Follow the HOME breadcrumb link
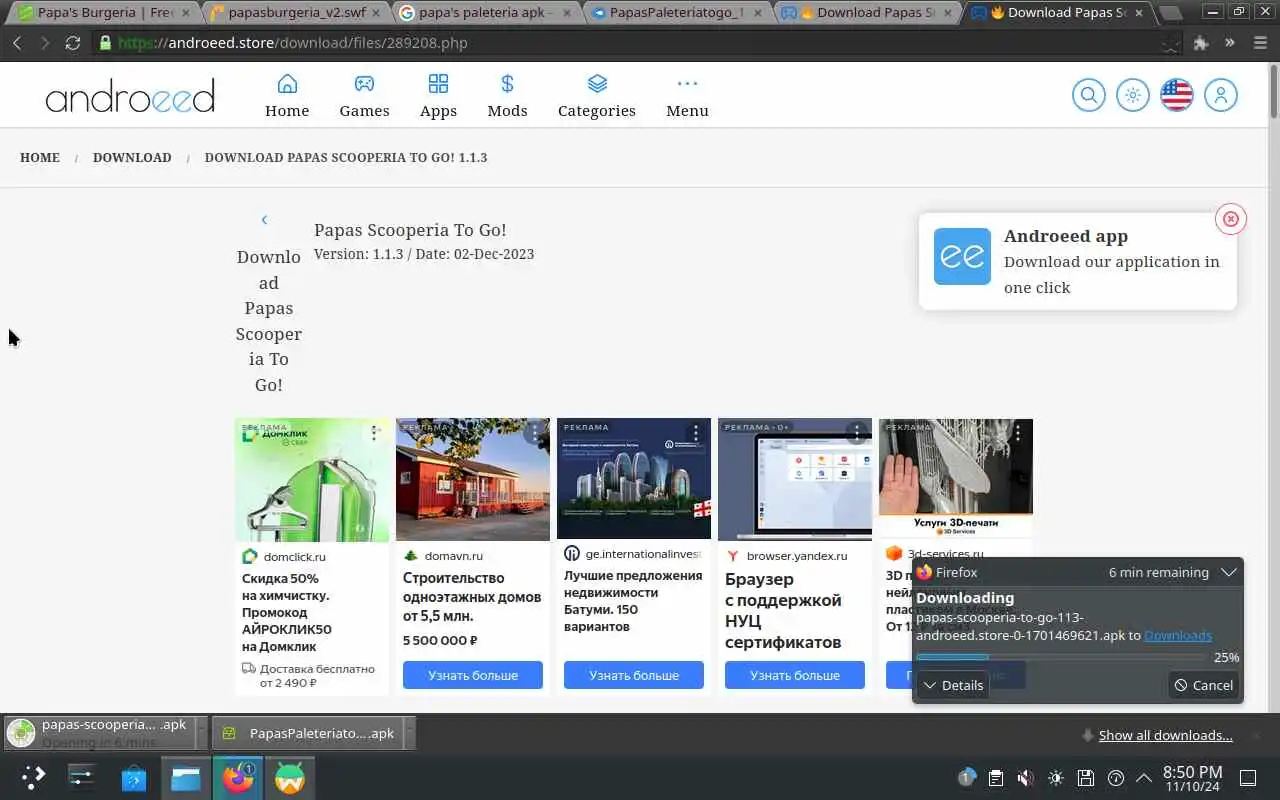1280x800 pixels. 40,157
